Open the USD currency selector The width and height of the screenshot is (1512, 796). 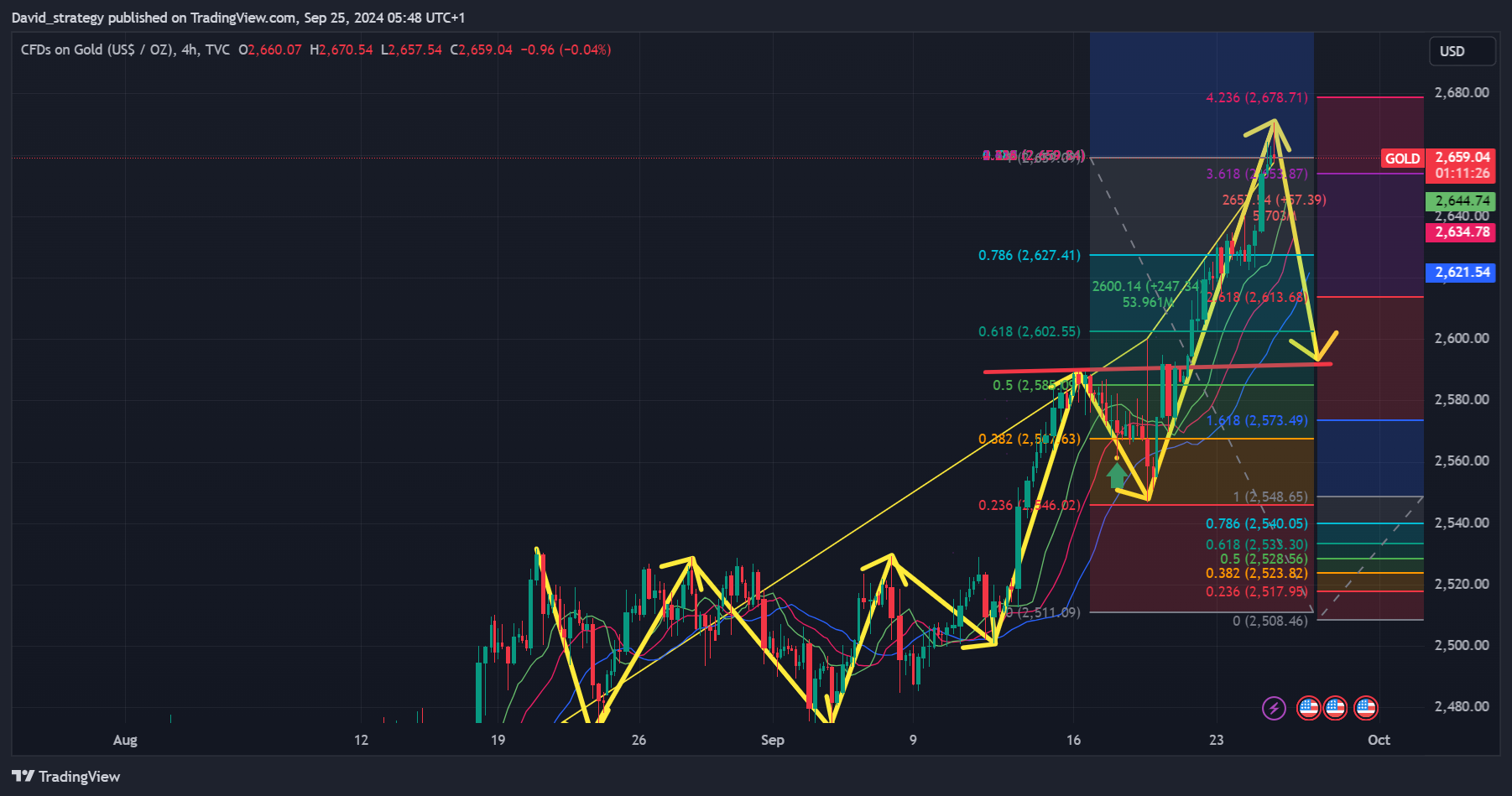pyautogui.click(x=1462, y=51)
